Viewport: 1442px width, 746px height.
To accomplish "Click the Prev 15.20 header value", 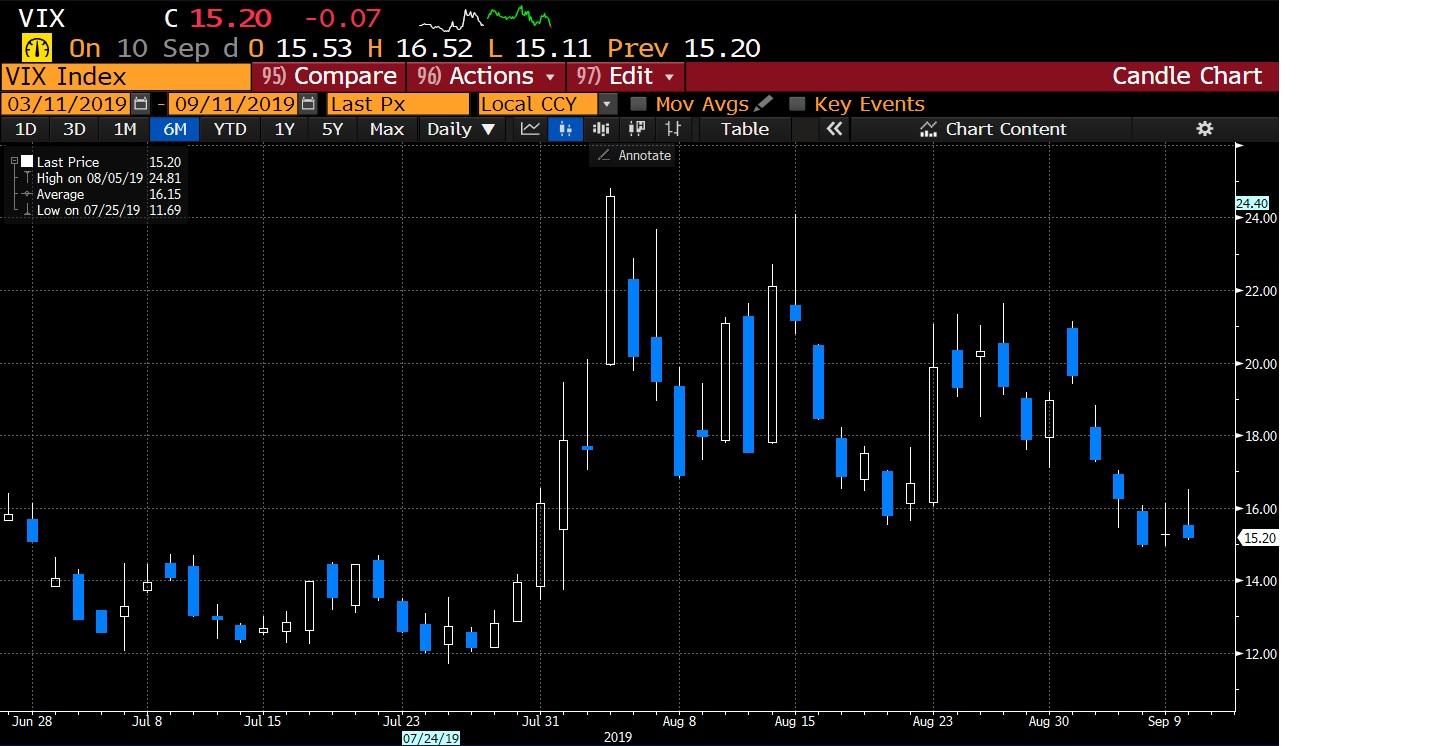I will (x=684, y=48).
